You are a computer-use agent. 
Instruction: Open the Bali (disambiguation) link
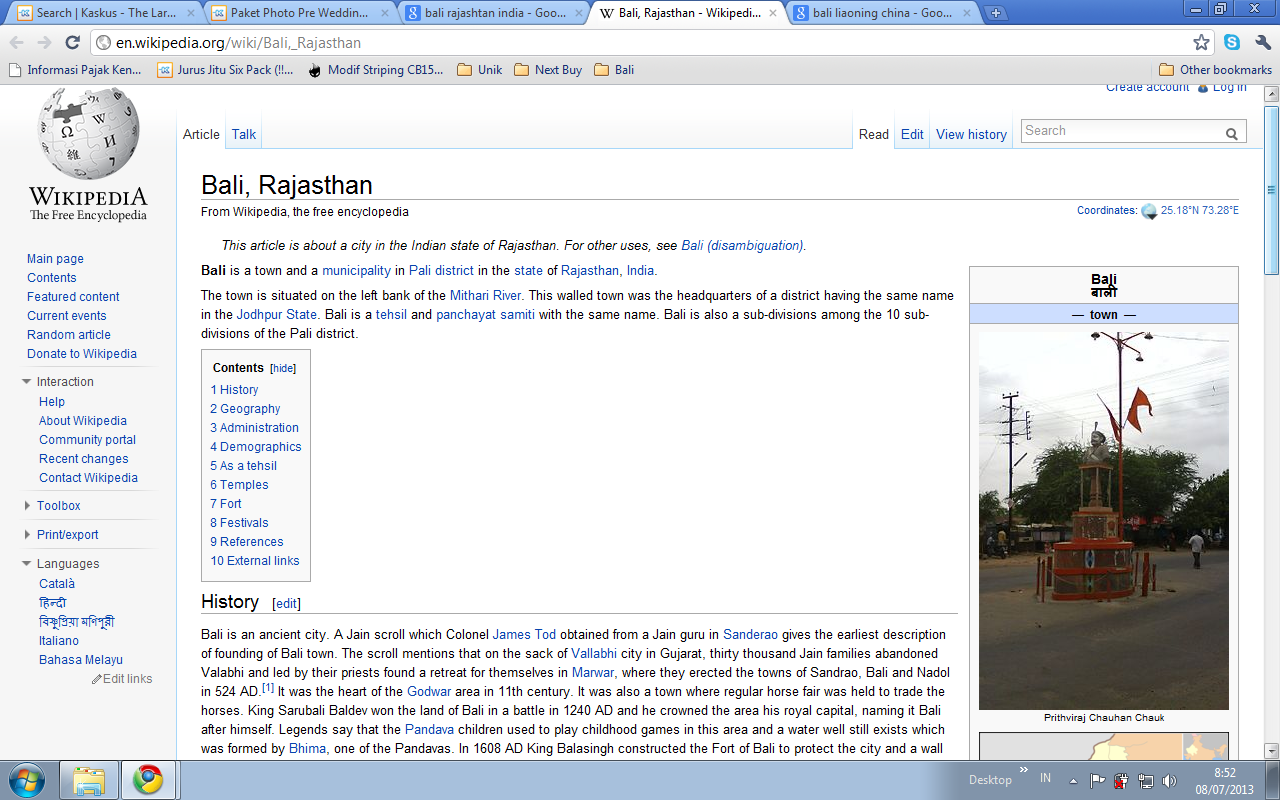click(x=742, y=245)
